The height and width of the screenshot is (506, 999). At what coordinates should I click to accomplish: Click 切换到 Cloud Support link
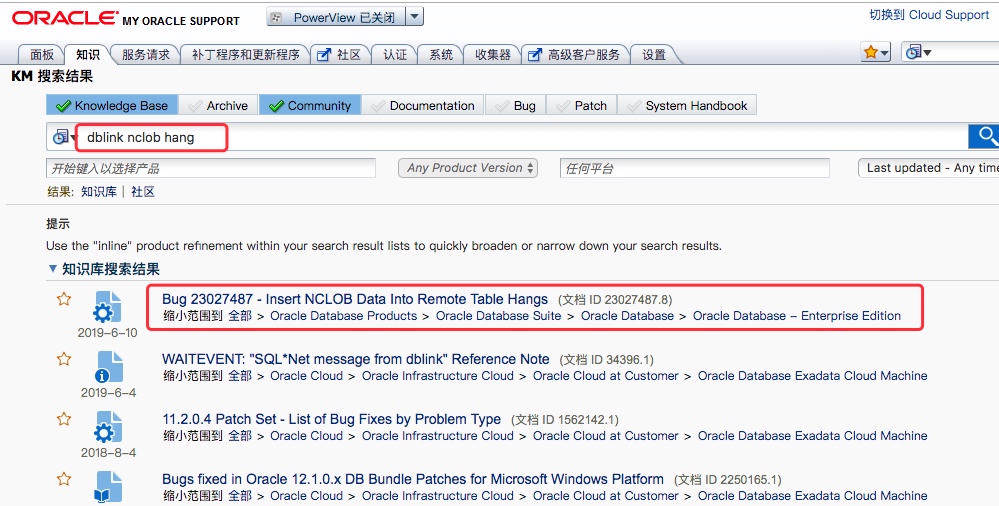pyautogui.click(x=929, y=15)
